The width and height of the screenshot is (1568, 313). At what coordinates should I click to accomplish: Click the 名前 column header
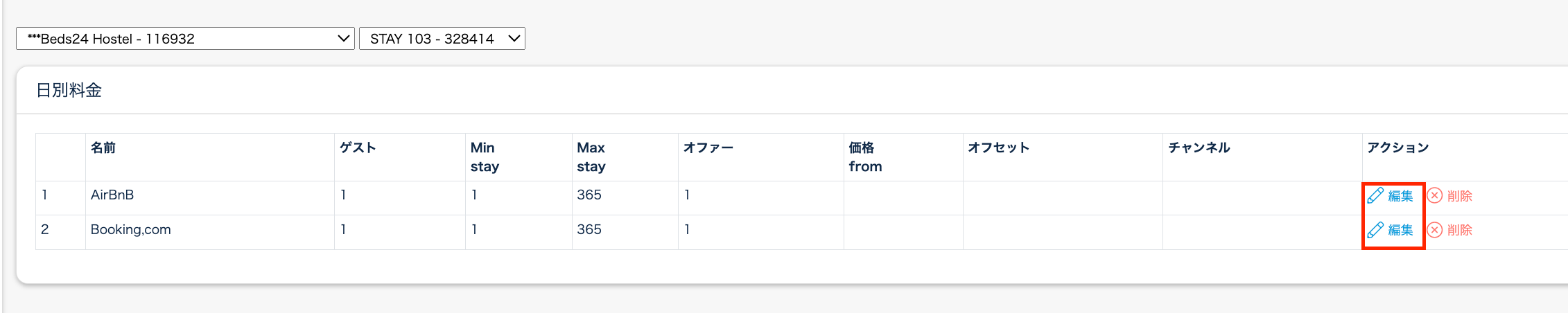pyautogui.click(x=103, y=147)
